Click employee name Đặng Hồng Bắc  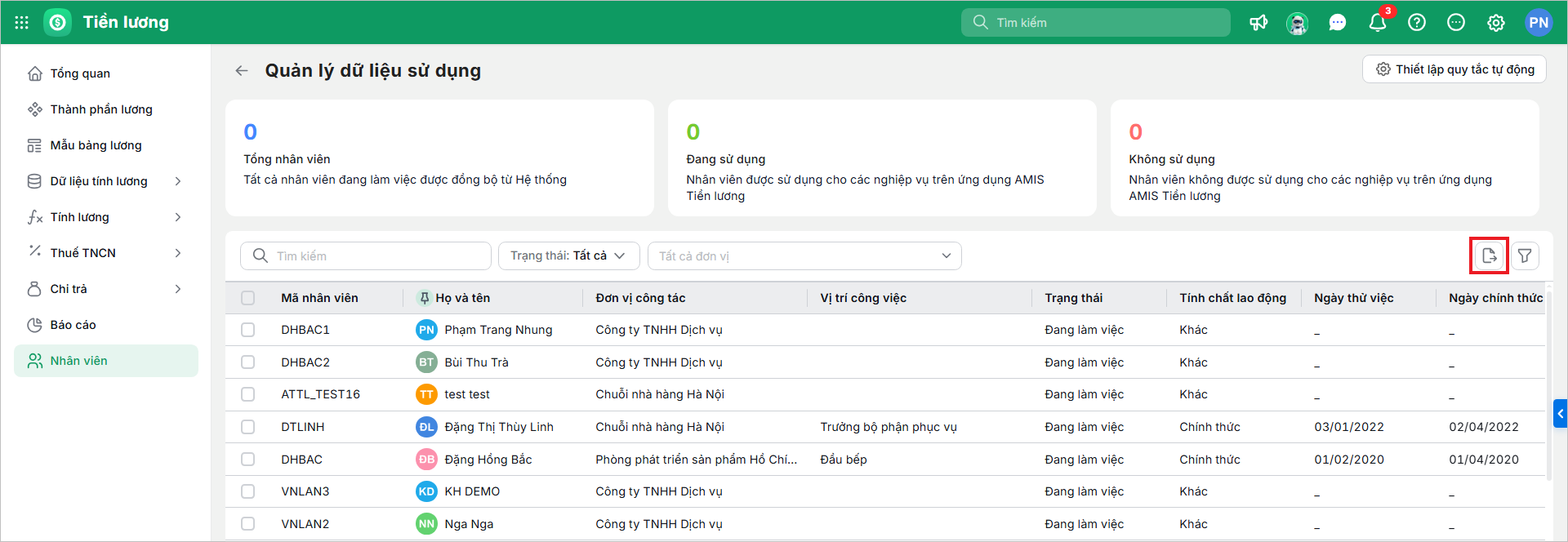point(488,460)
